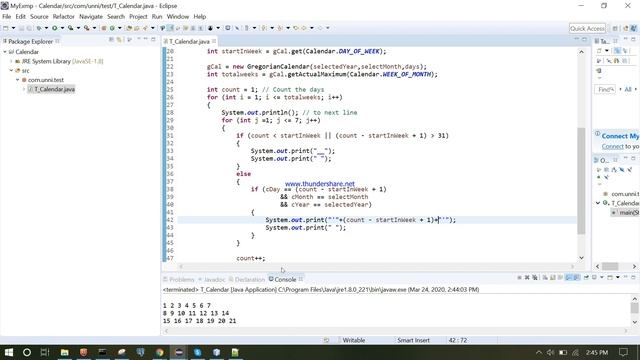
Task: Click the Next Annotation toolbar icon
Action: pos(264,28)
